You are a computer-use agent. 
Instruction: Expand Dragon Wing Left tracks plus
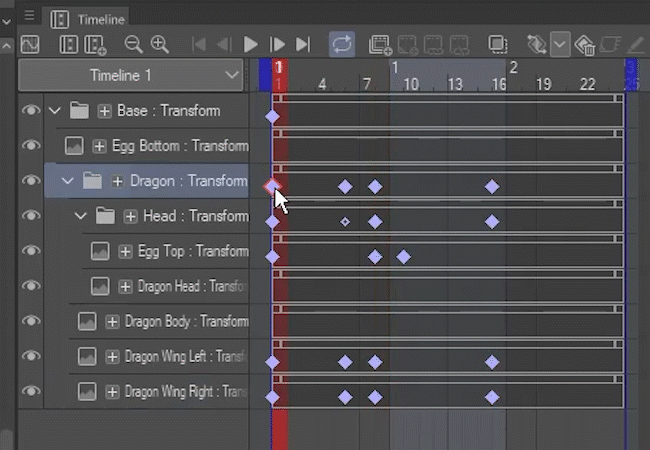coord(112,357)
